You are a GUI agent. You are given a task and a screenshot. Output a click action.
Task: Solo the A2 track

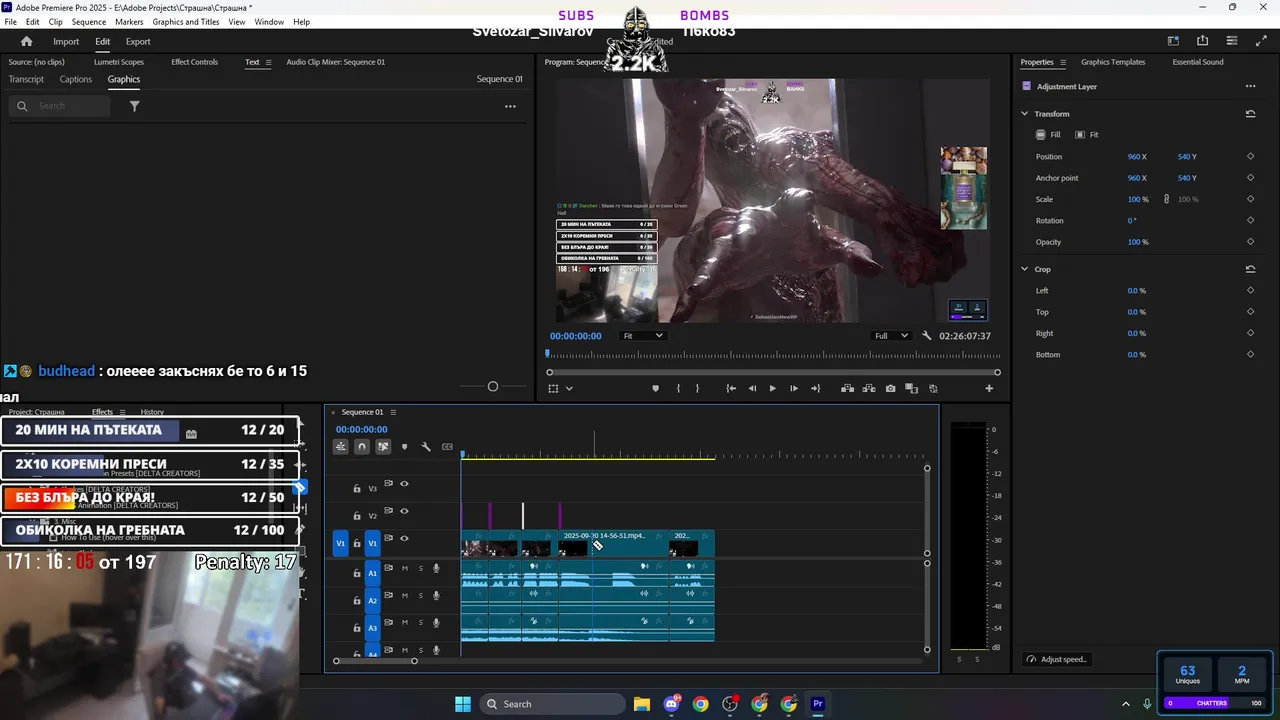[421, 595]
